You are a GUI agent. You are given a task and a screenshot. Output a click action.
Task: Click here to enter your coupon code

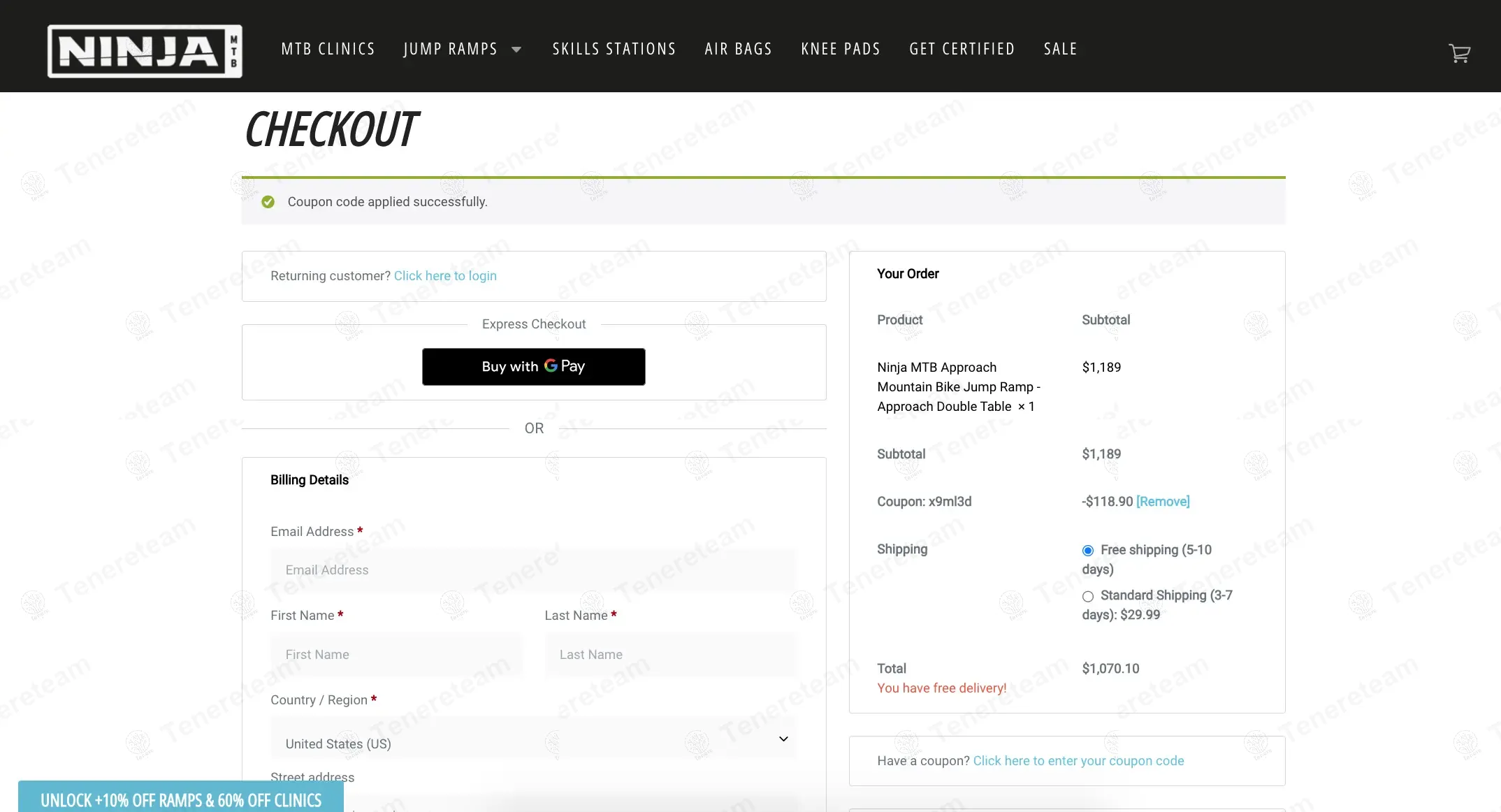[1078, 761]
